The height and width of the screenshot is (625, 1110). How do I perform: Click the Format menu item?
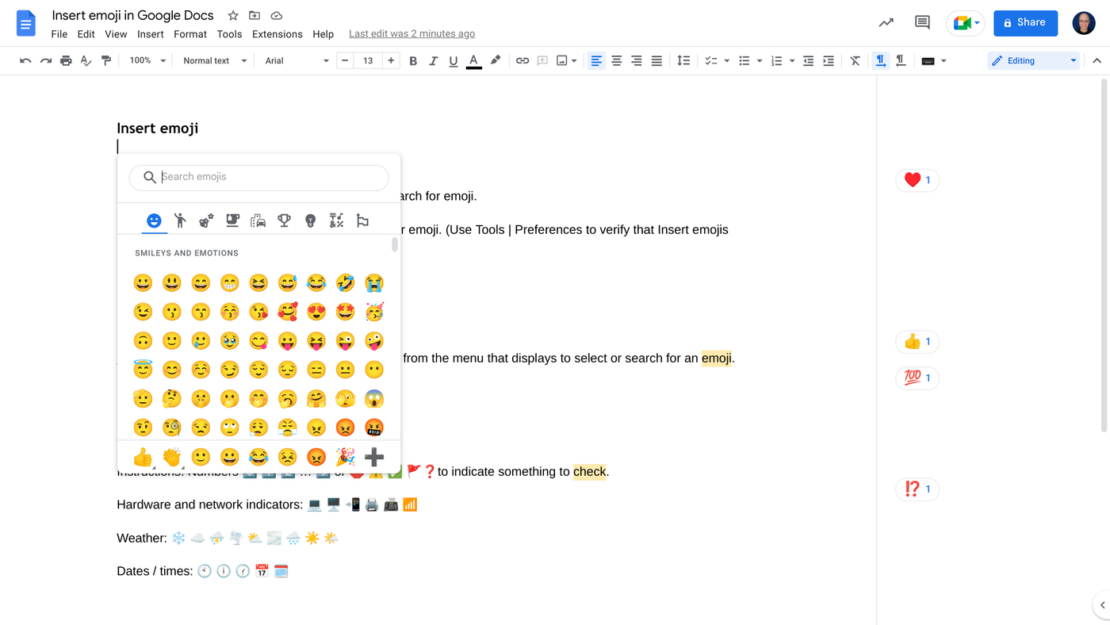[x=190, y=33]
